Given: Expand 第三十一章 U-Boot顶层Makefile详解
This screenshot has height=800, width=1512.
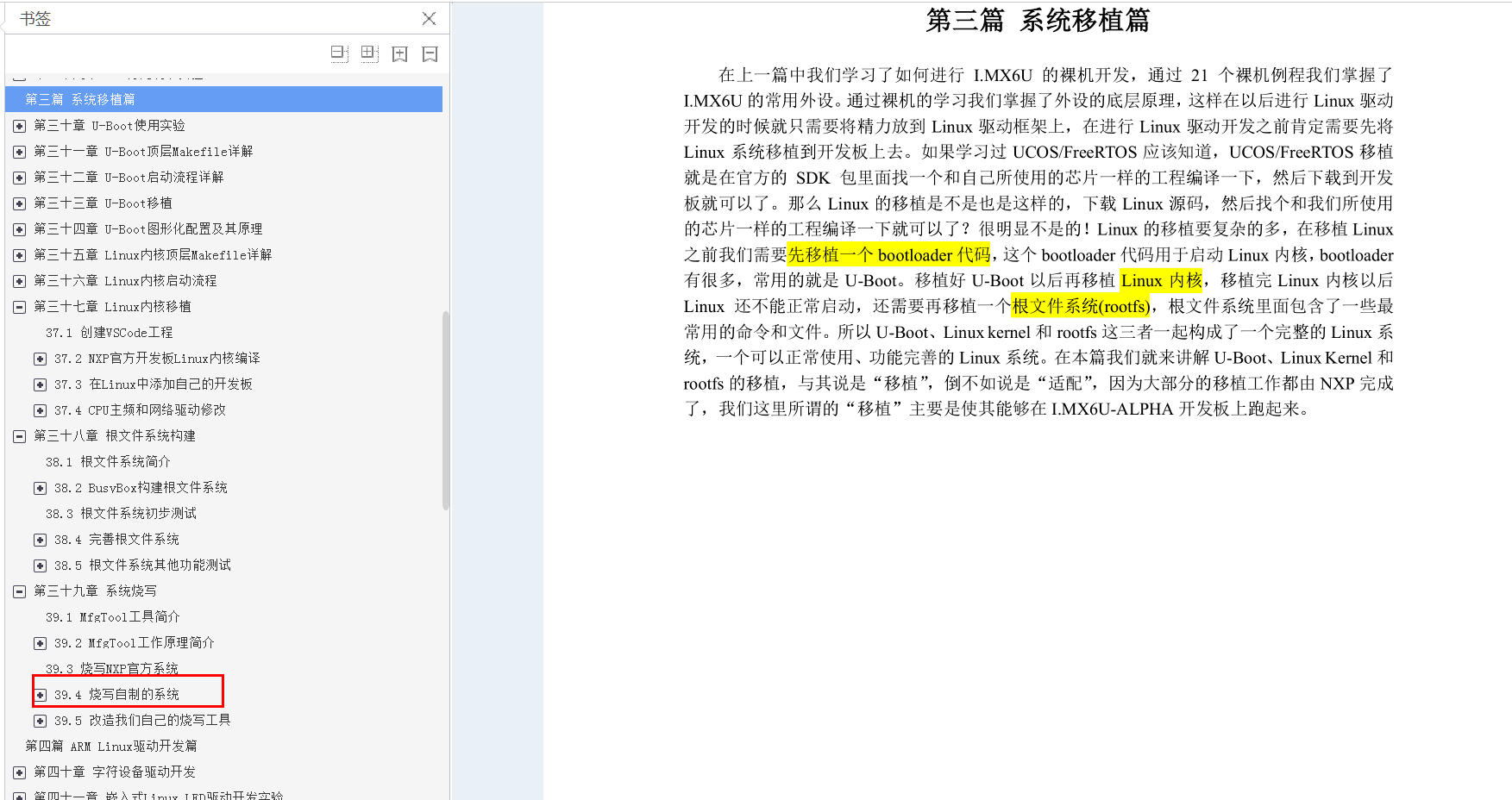Looking at the screenshot, I should pos(19,152).
